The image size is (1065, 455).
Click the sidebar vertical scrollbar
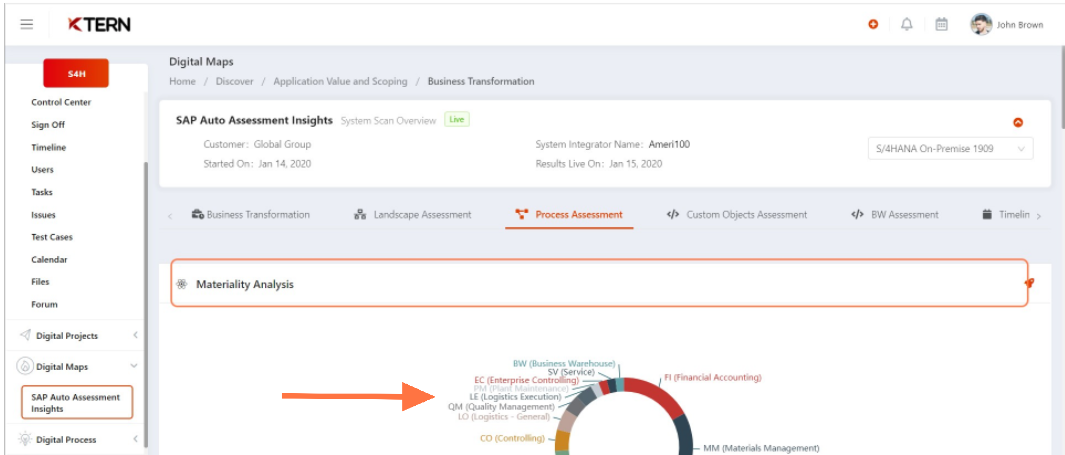(x=145, y=306)
